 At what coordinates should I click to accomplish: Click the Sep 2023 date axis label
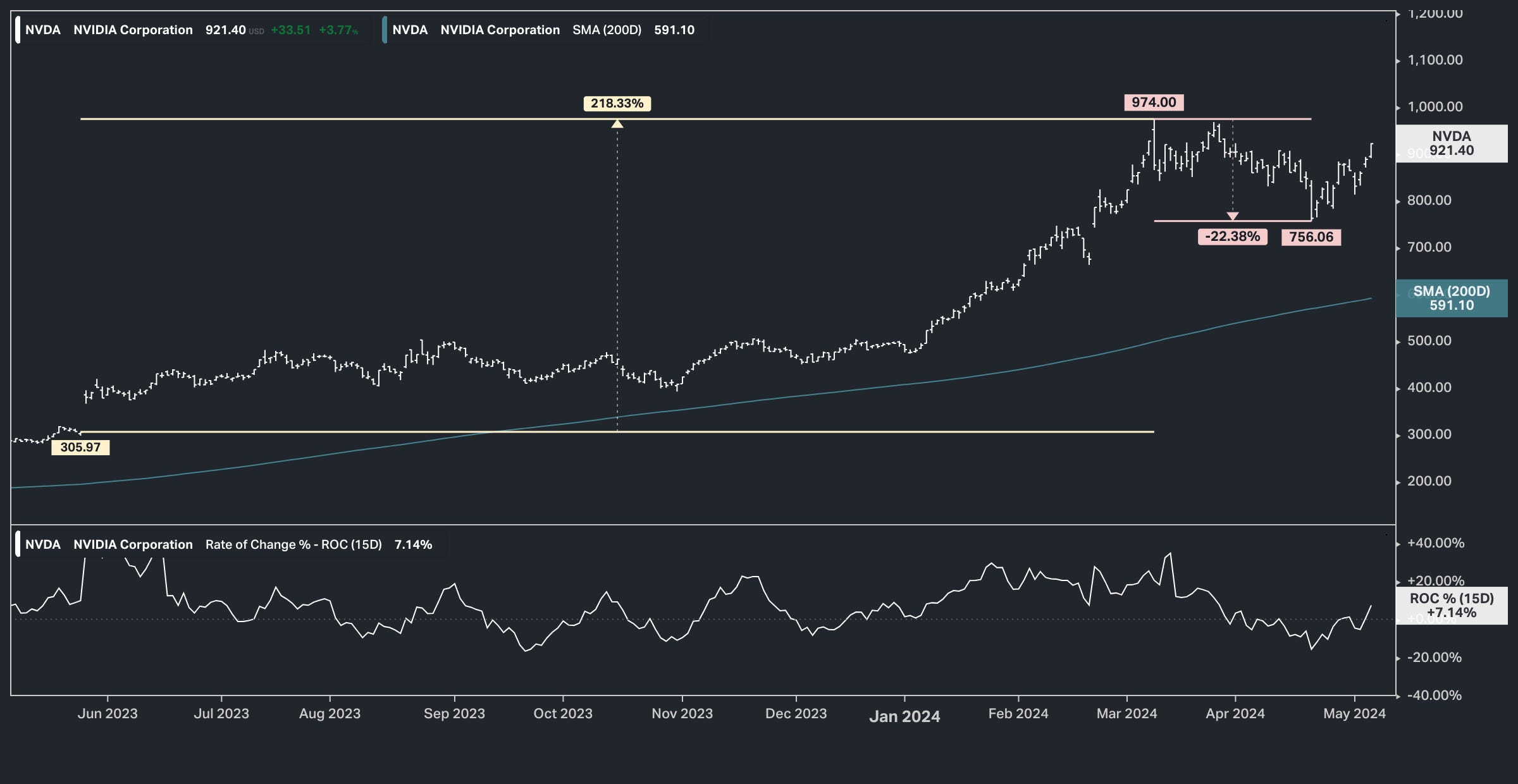pyautogui.click(x=454, y=713)
